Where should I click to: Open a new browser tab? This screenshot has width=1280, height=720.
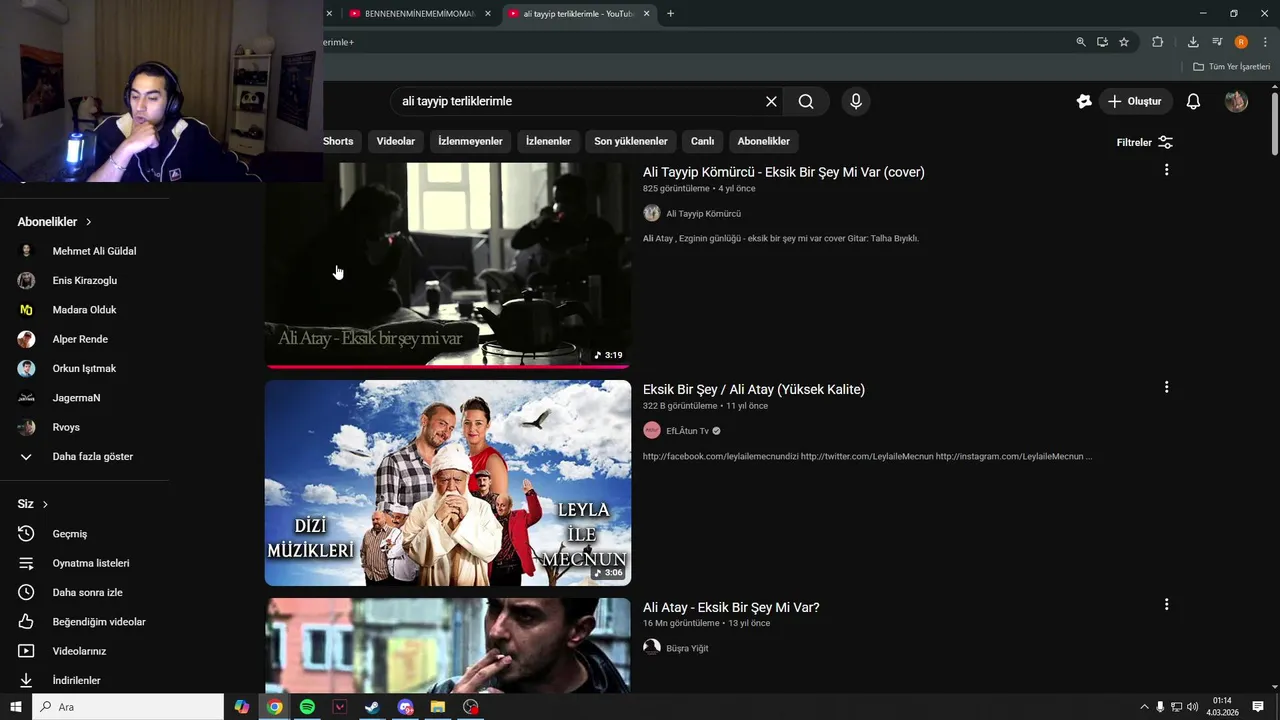[x=670, y=13]
